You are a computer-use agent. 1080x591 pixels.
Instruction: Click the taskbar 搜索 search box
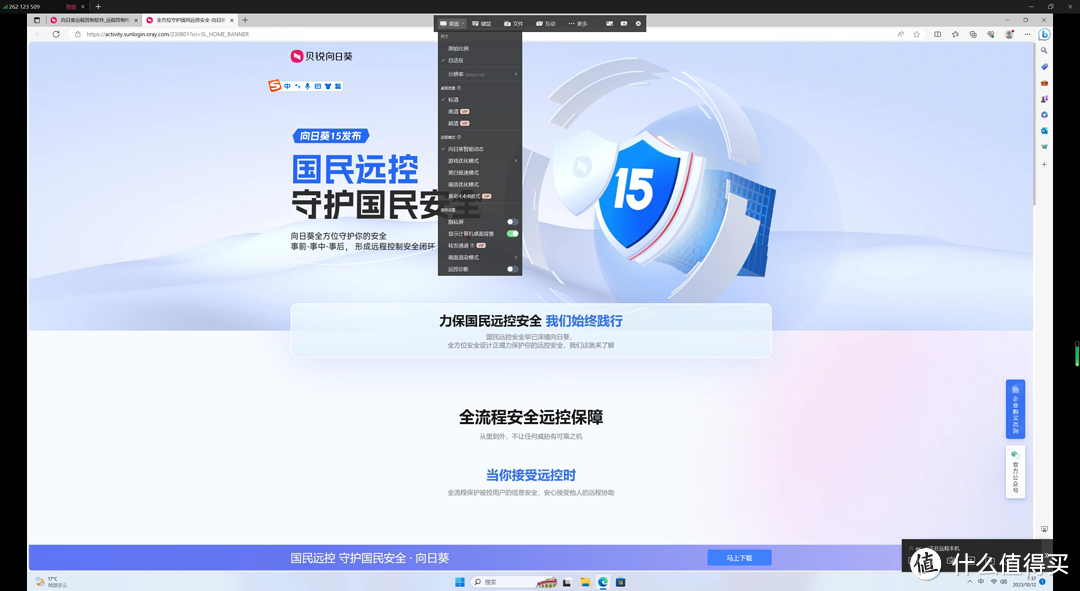[514, 582]
